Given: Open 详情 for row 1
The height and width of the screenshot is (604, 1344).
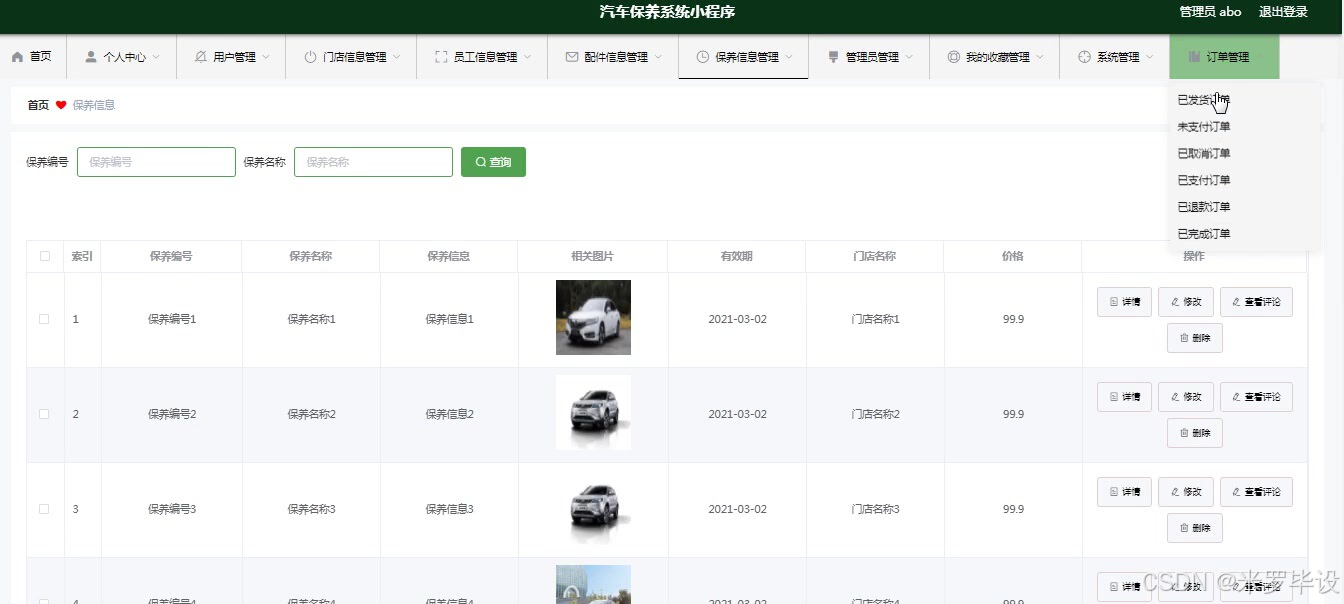Looking at the screenshot, I should tap(1124, 302).
